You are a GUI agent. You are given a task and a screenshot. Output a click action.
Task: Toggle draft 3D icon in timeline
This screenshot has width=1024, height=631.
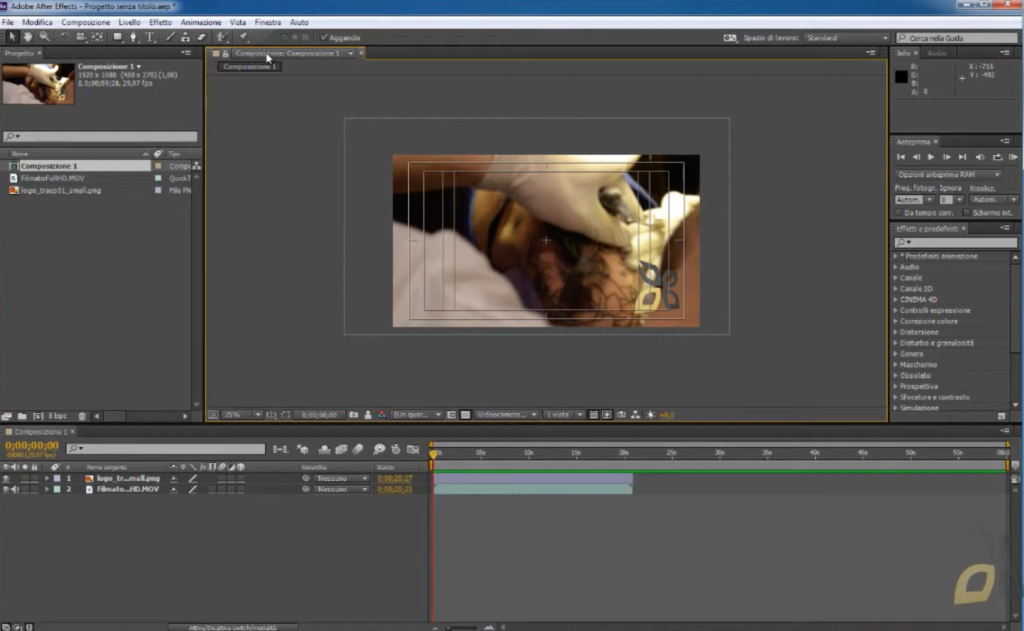coord(303,449)
